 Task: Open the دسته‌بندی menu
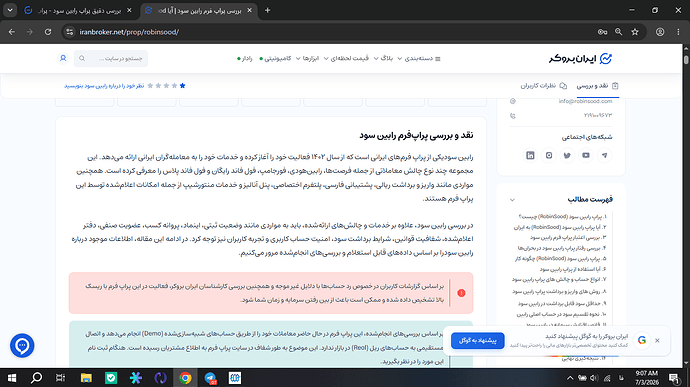(422, 59)
